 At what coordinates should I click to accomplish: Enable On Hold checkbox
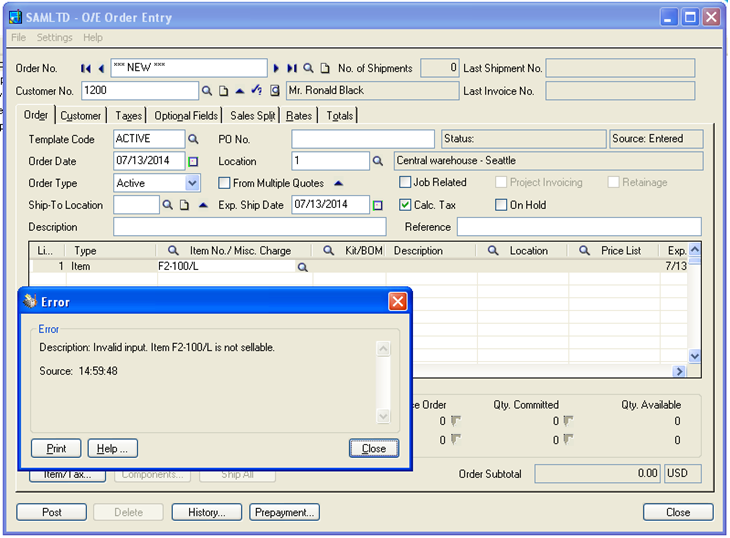pos(501,205)
